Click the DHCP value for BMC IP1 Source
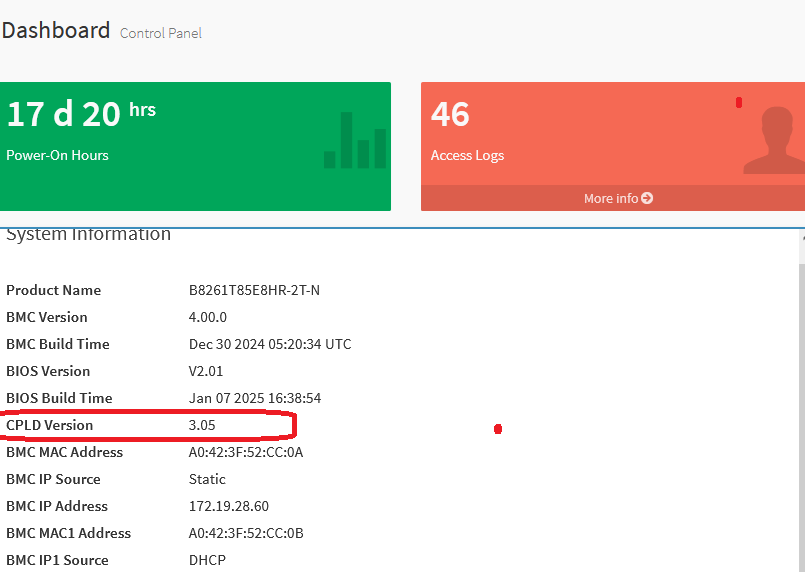The image size is (805, 572). point(207,560)
